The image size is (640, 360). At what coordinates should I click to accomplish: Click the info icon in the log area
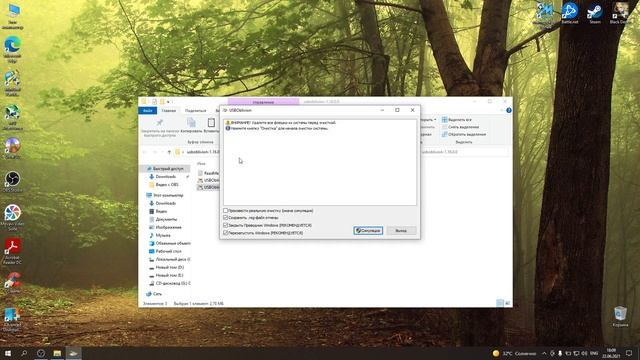[228, 128]
